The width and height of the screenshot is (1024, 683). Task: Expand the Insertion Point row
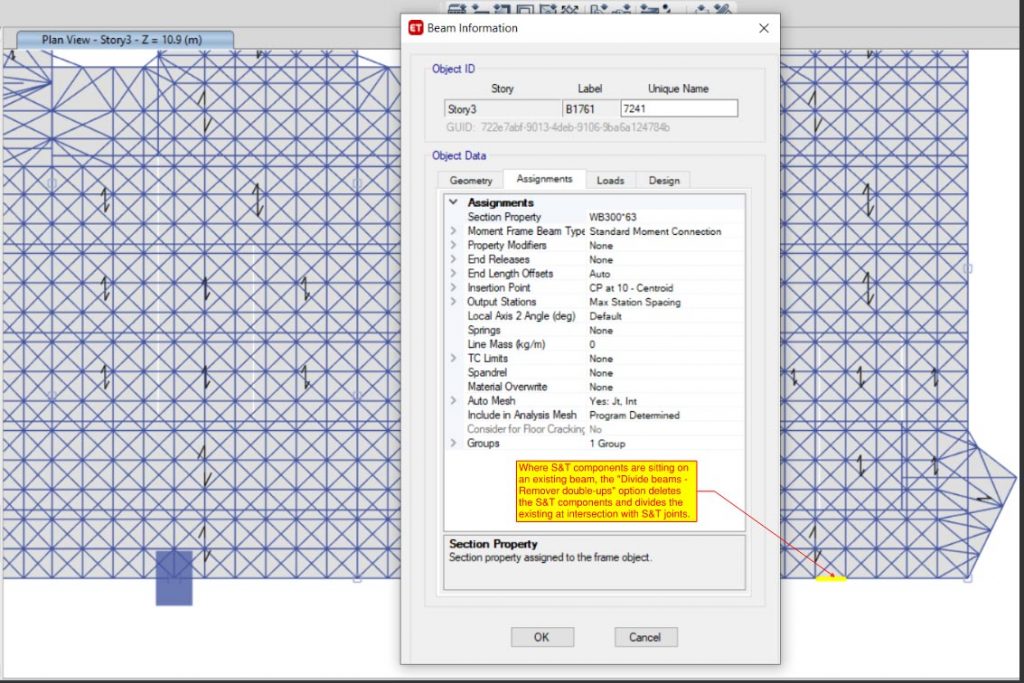pos(453,288)
